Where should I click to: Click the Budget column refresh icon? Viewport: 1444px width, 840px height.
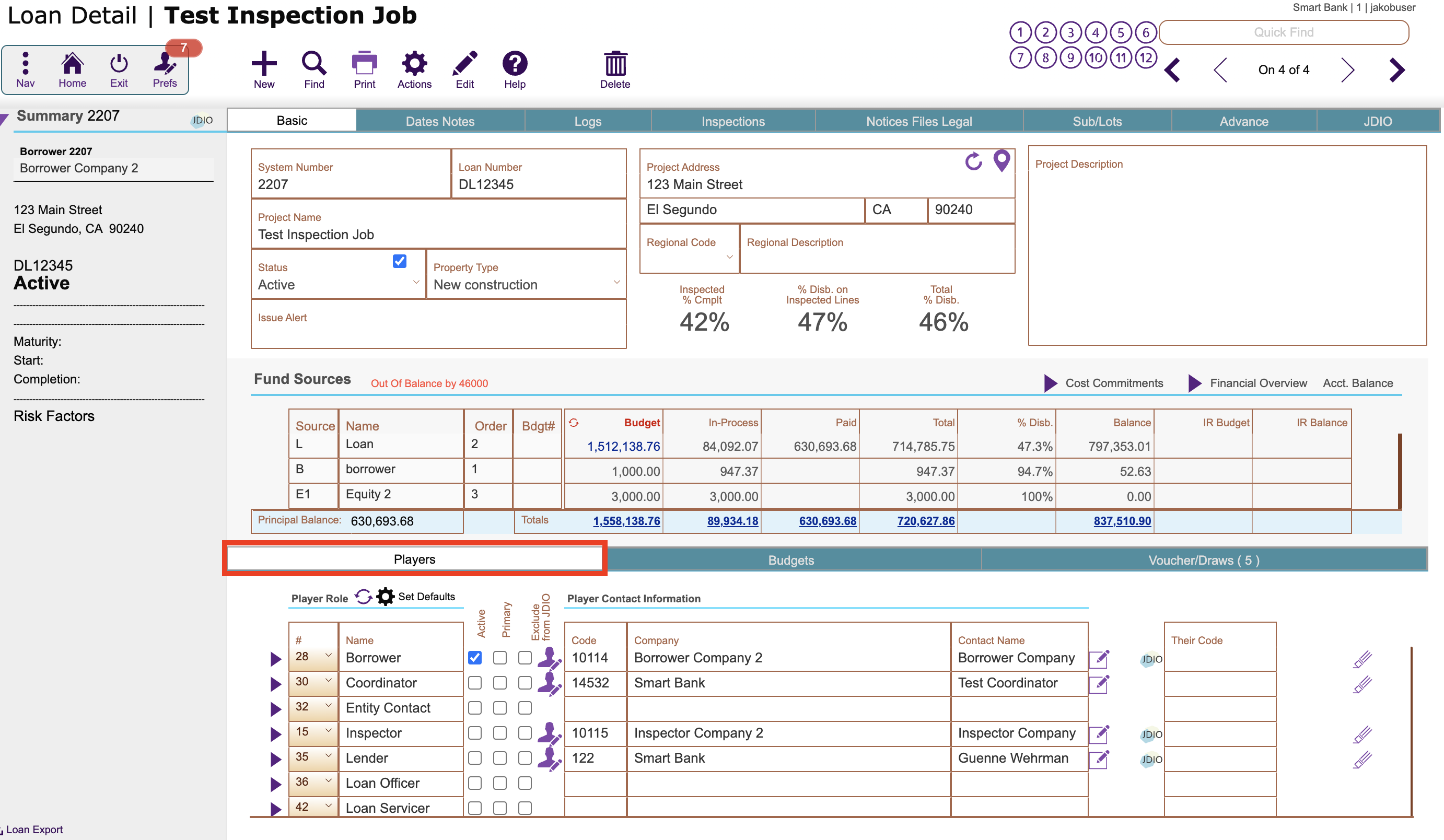coord(574,422)
